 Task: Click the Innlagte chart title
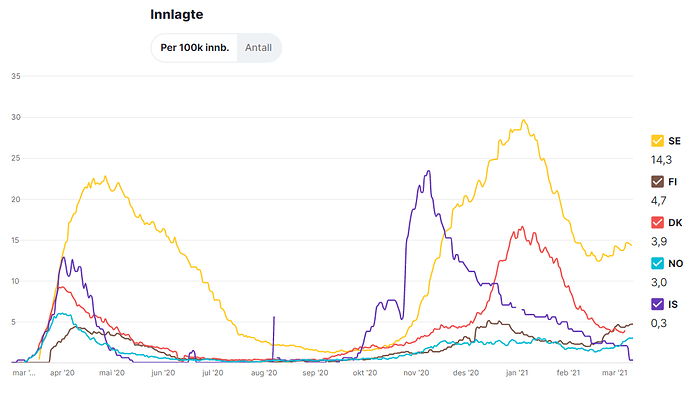pos(176,15)
